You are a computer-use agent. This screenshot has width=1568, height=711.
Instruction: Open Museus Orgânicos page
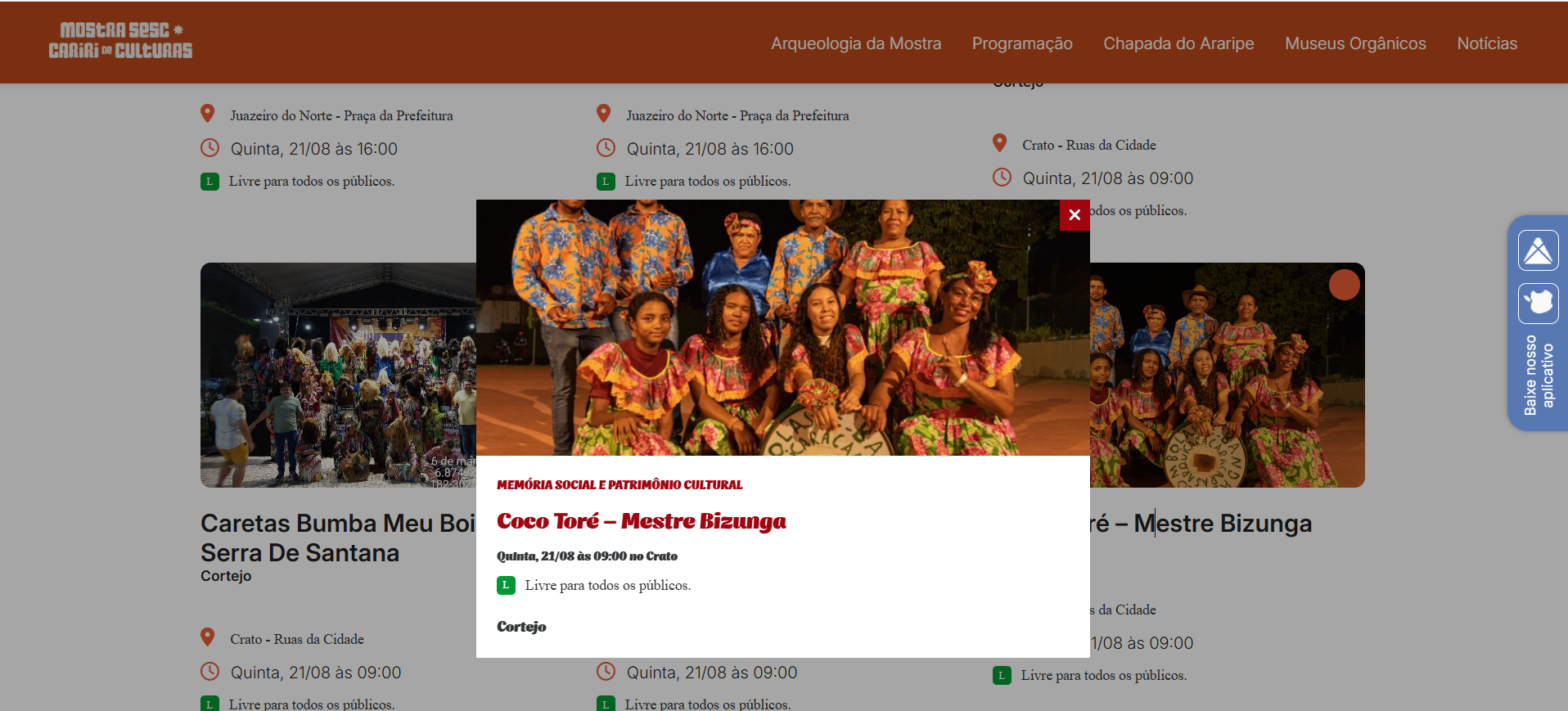pos(1355,43)
